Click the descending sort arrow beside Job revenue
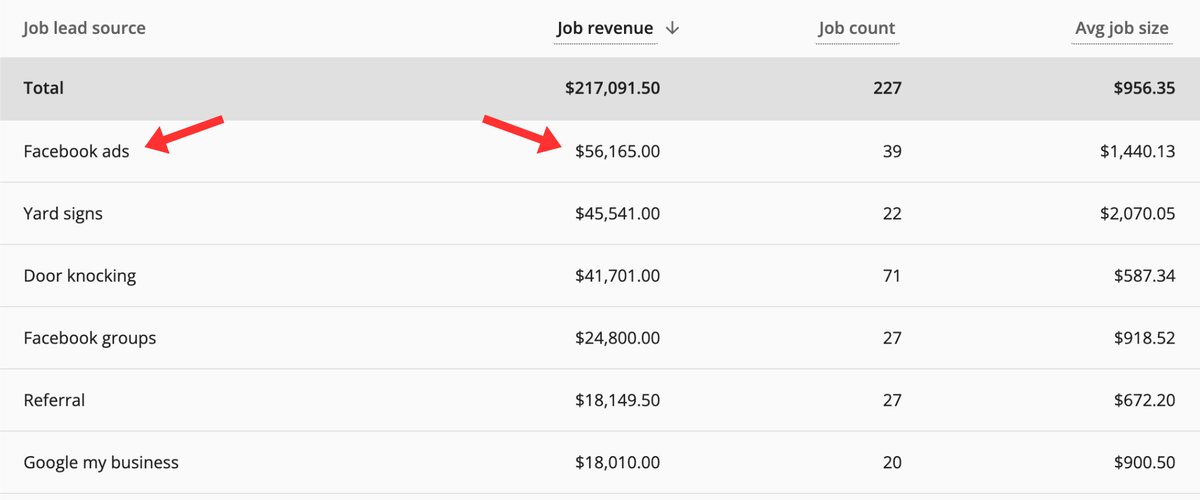 [672, 28]
